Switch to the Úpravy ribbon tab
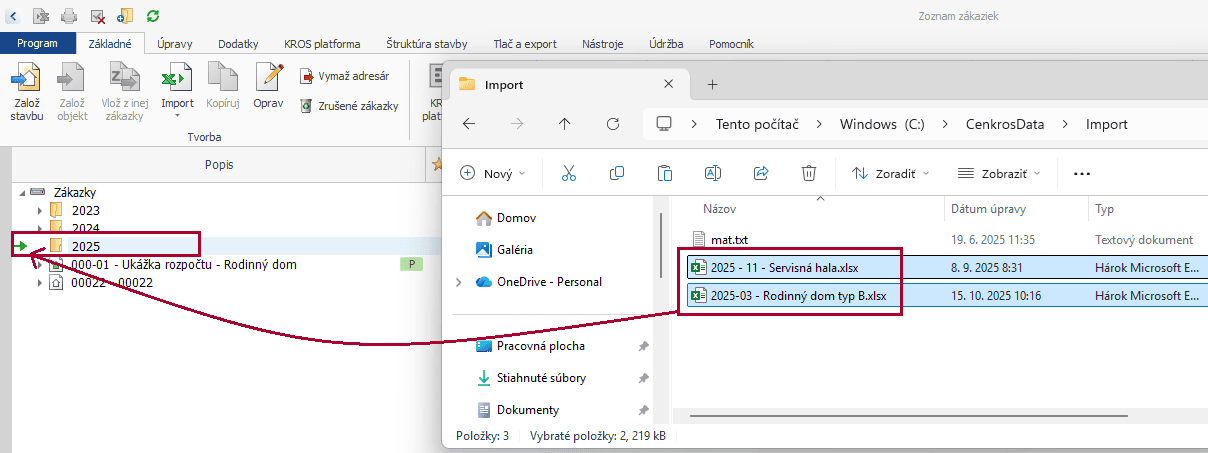 (175, 44)
